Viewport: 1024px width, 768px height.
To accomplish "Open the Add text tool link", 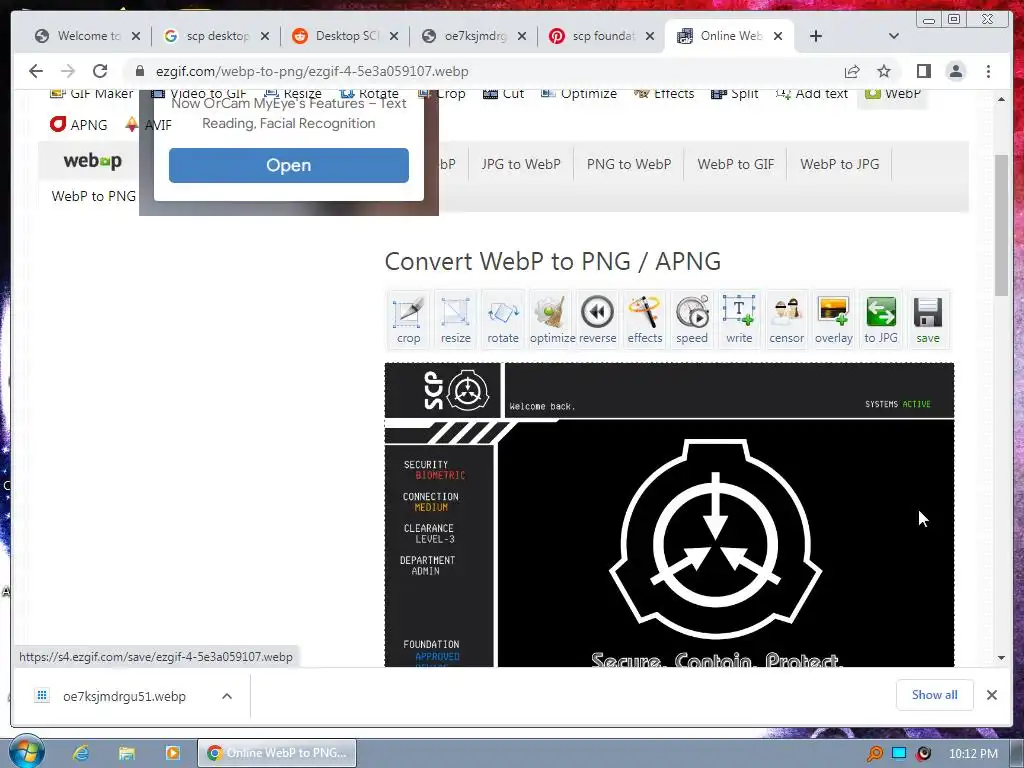I will tap(812, 94).
